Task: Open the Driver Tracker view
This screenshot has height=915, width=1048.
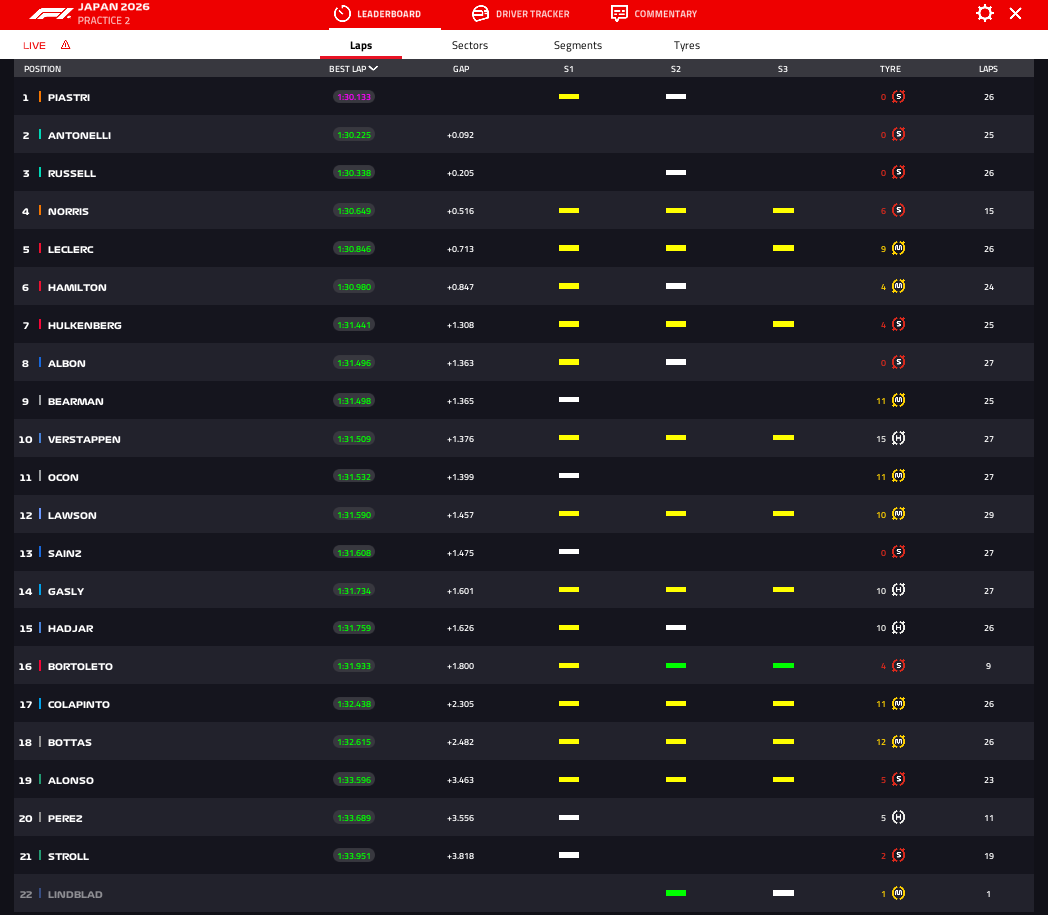Action: [x=521, y=14]
